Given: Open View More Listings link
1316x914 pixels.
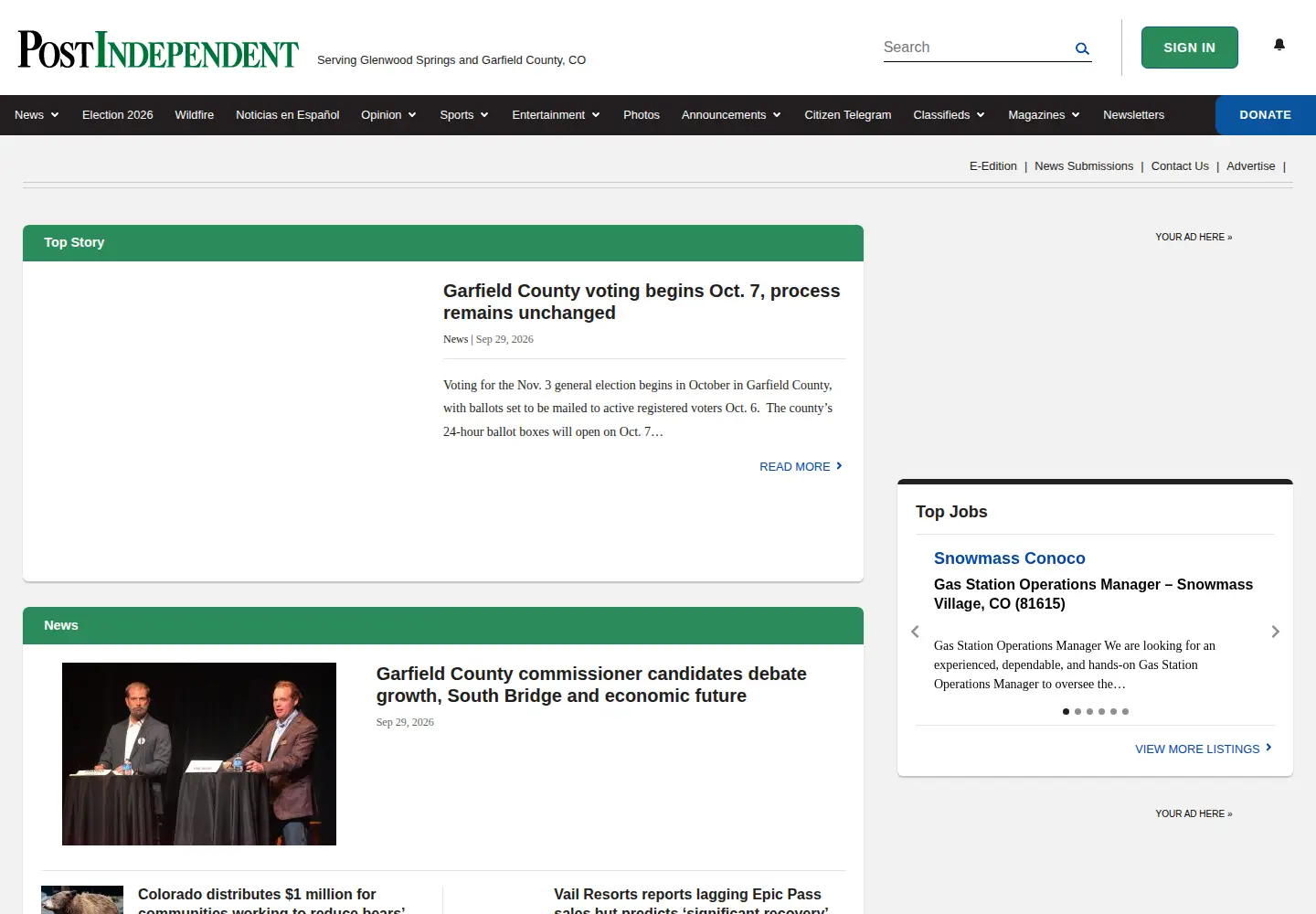Looking at the screenshot, I should coord(1204,749).
